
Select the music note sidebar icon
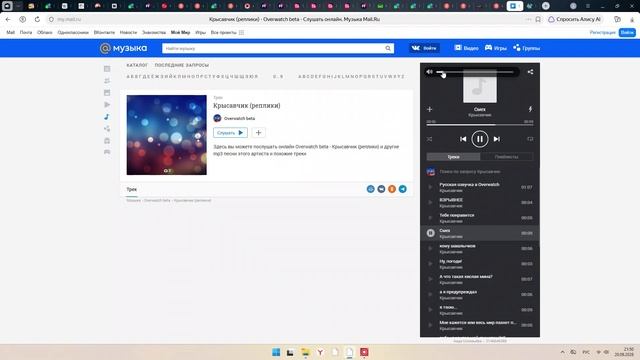click(x=107, y=117)
